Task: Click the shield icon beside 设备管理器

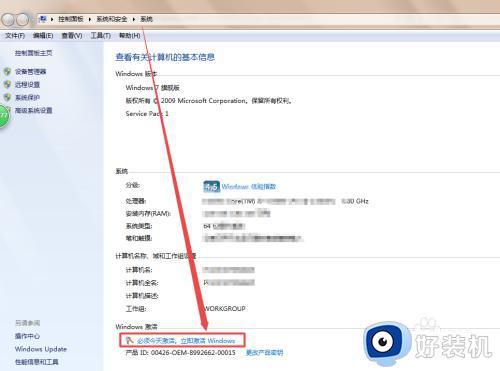Action: pyautogui.click(x=7, y=72)
